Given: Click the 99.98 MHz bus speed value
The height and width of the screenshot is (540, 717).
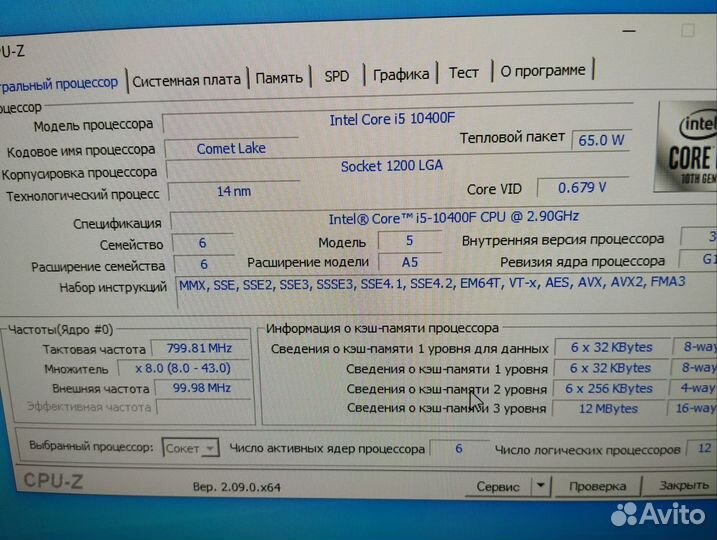Looking at the screenshot, I should tap(202, 388).
